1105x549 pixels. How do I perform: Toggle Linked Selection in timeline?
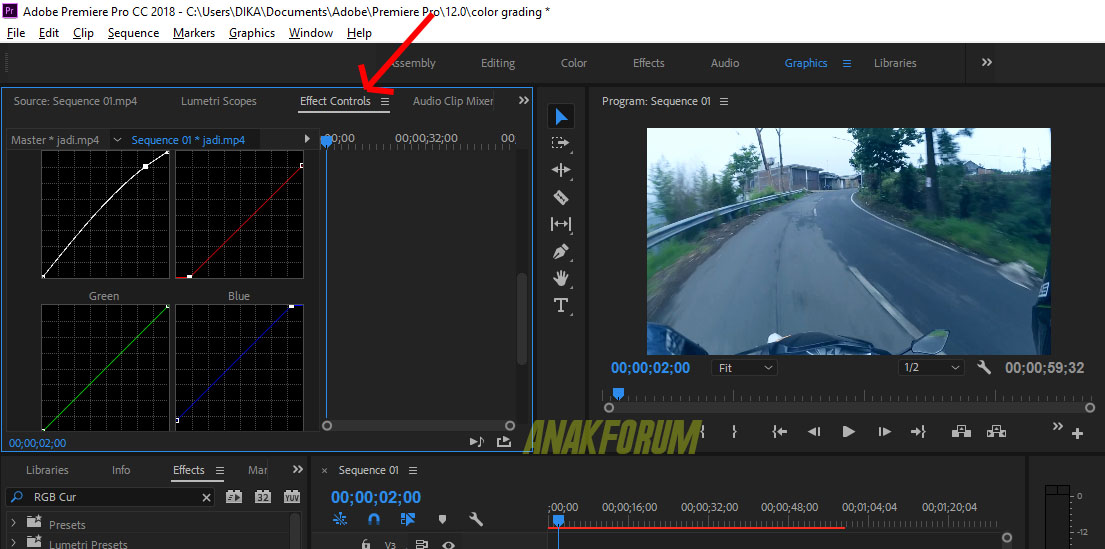click(408, 520)
